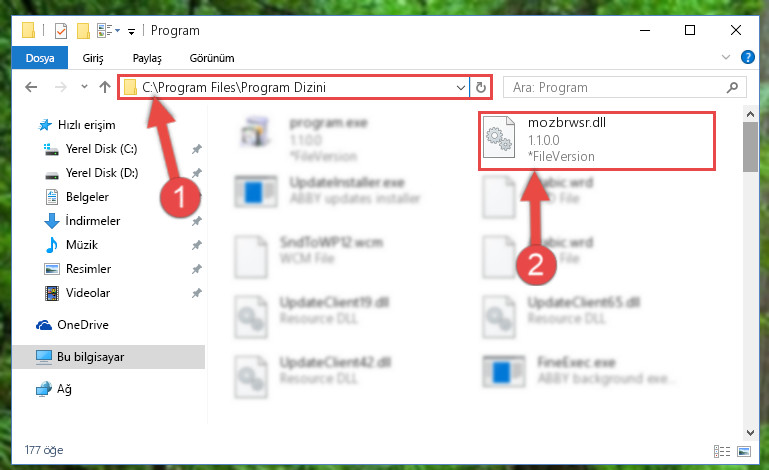The width and height of the screenshot is (769, 470).
Task: Click the Up one level arrow
Action: tap(104, 87)
